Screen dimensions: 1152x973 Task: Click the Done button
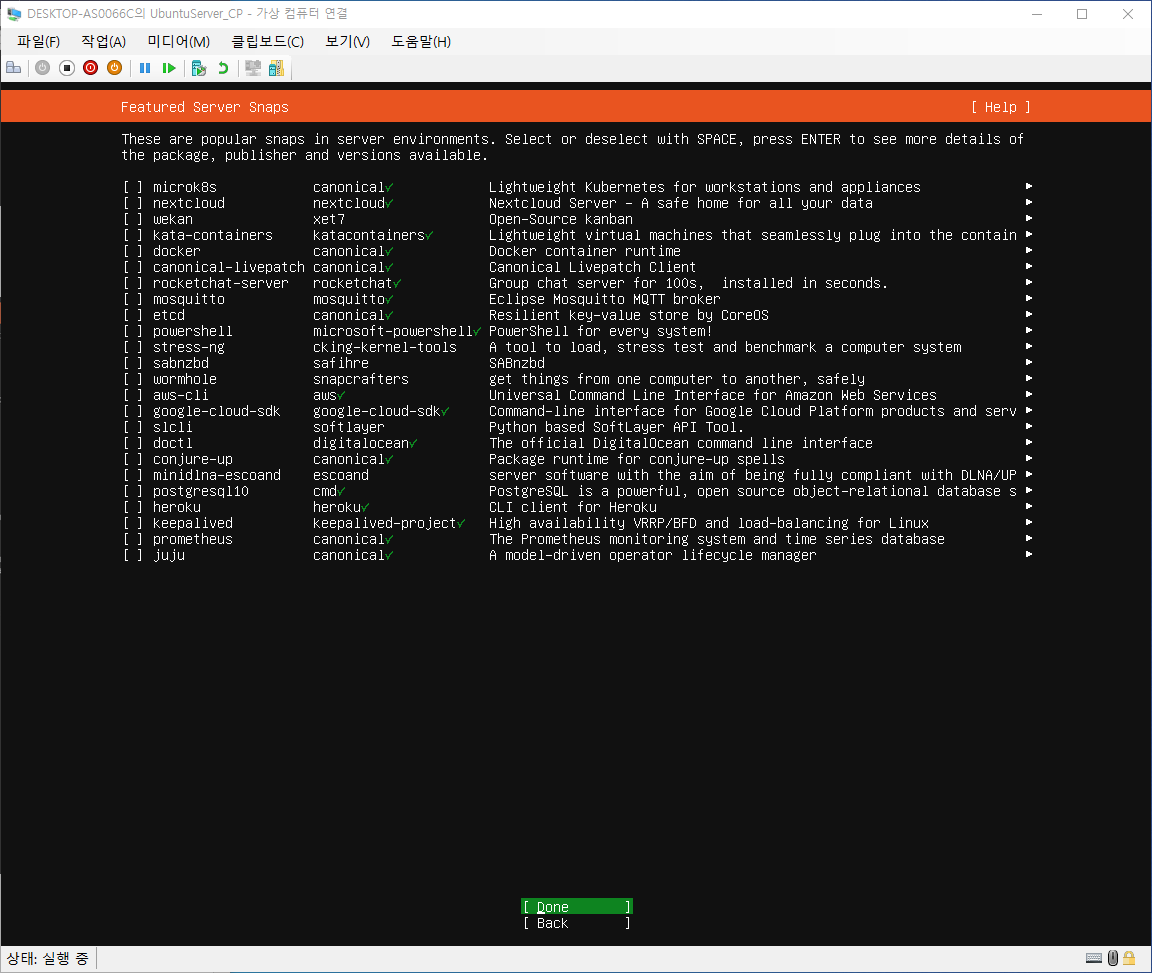point(577,907)
